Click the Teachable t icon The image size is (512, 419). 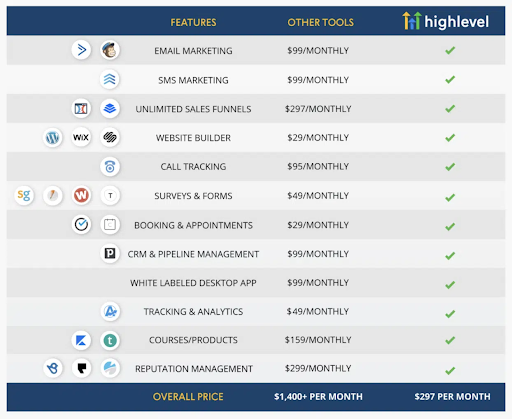(110, 340)
